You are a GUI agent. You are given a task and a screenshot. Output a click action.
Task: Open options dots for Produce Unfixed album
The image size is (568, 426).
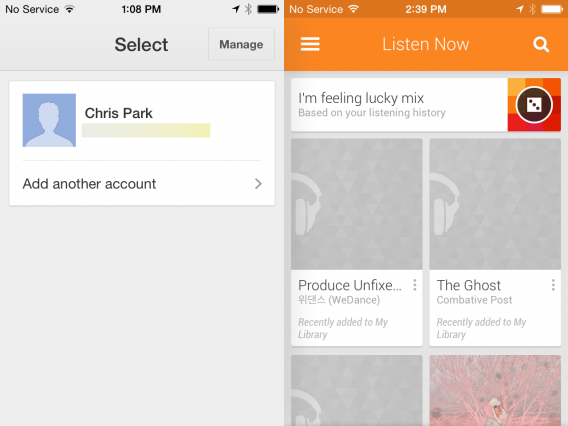point(415,285)
